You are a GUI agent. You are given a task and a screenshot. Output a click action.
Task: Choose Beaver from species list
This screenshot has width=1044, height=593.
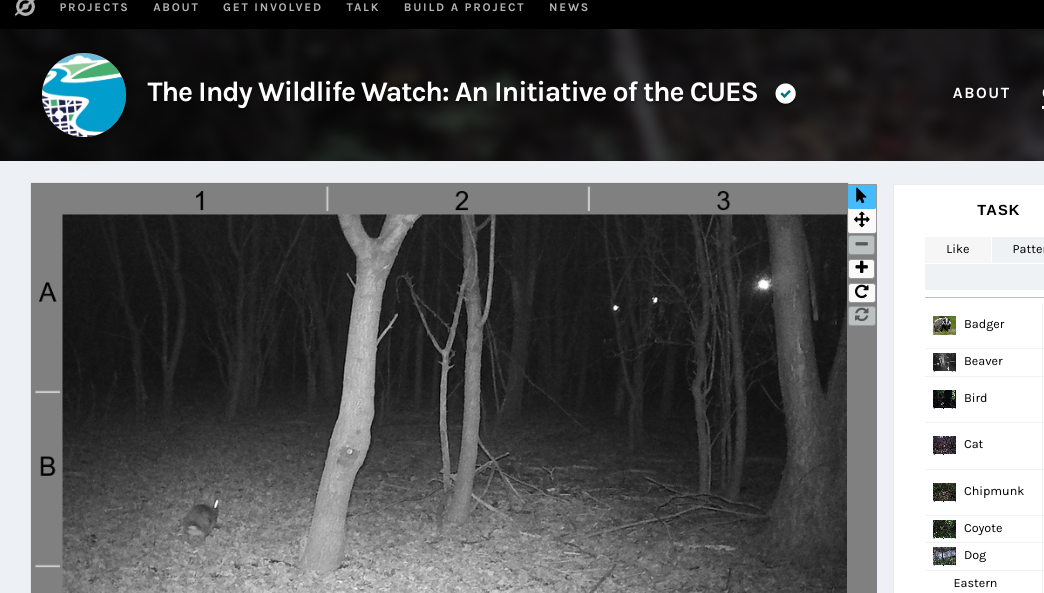pos(984,361)
